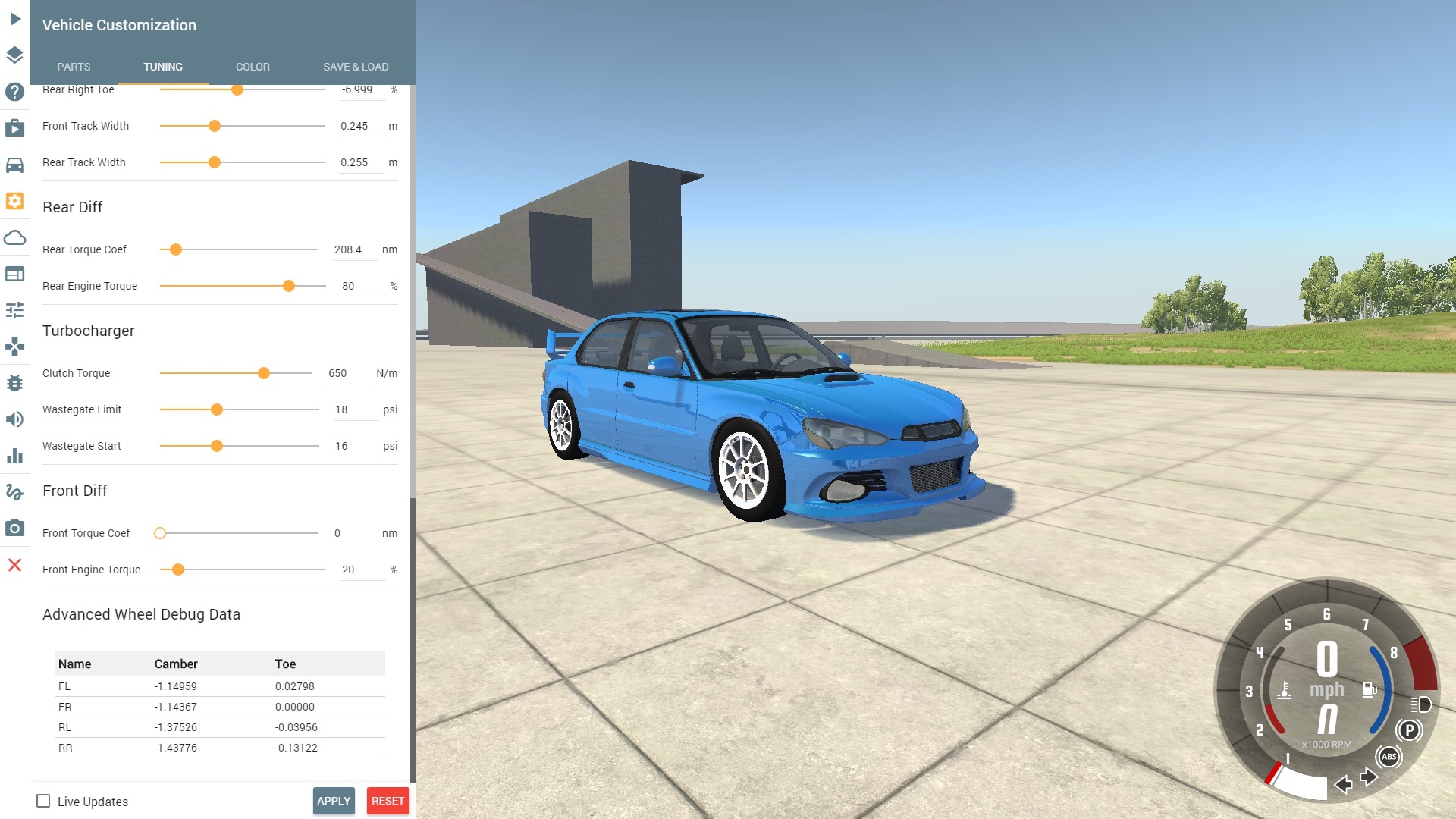Click the Toe column header
Viewport: 1456px width, 819px height.
click(x=285, y=664)
